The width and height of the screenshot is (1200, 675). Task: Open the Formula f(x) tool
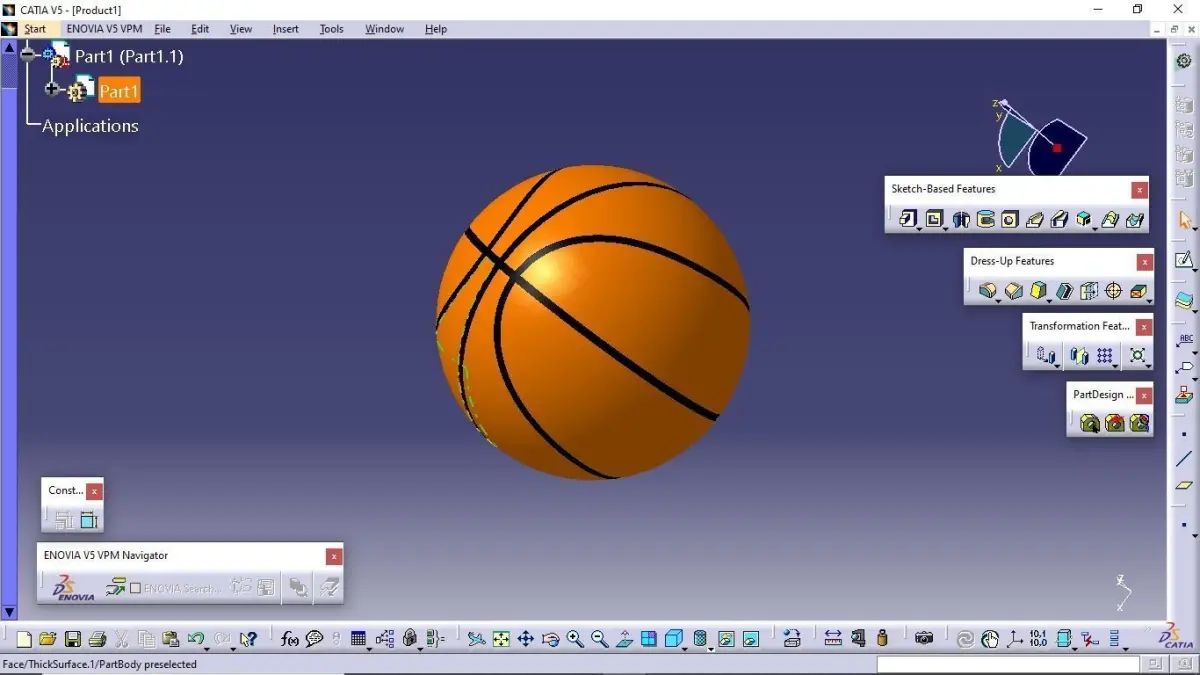point(289,639)
